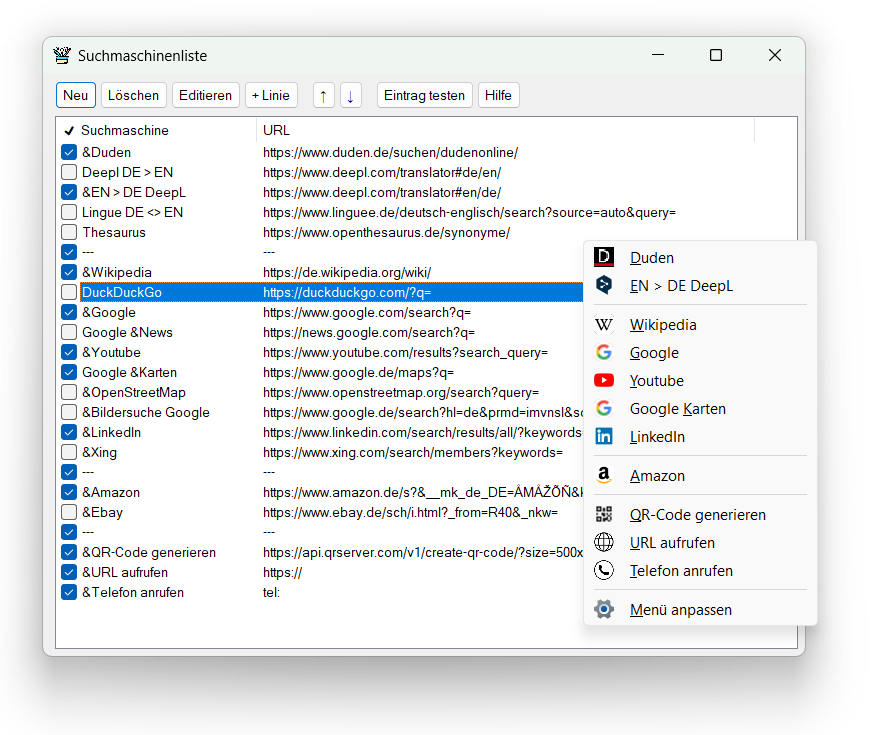Enable the &Ebay checkbox

click(x=69, y=512)
